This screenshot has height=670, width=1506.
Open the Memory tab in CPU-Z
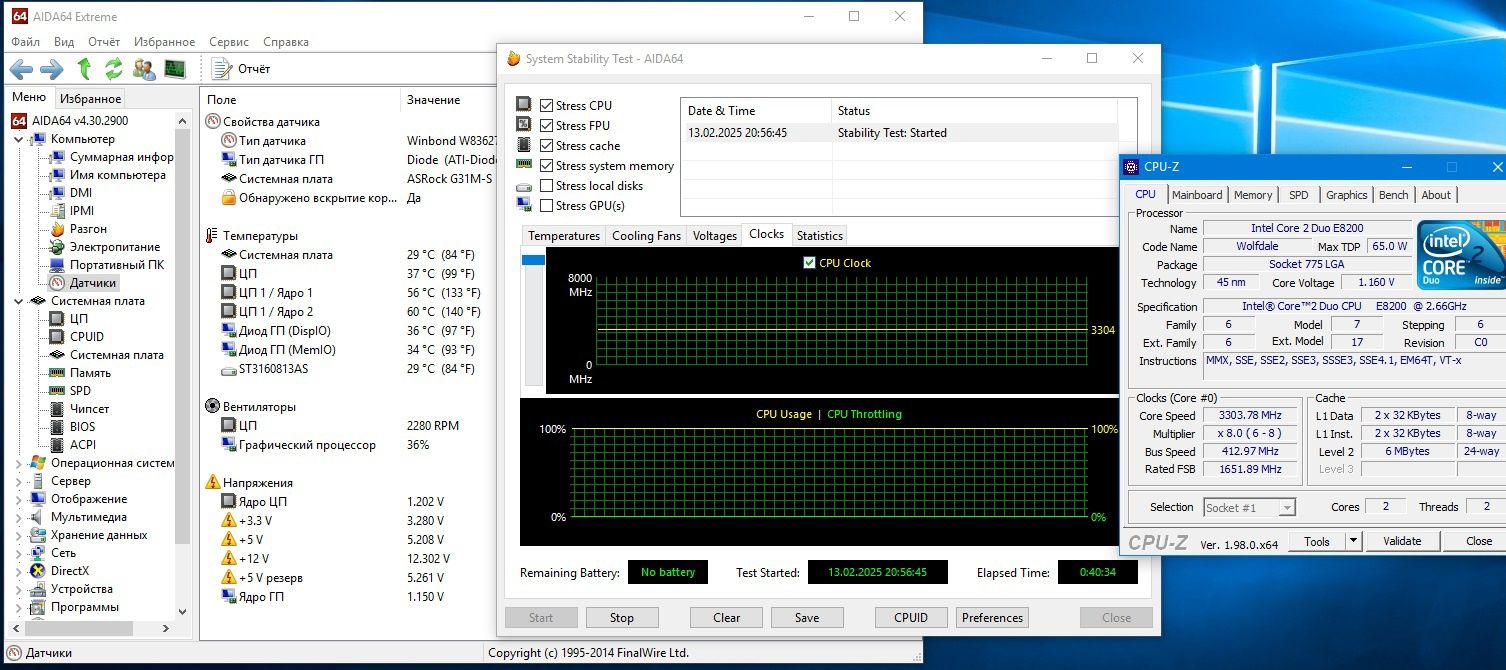(1253, 195)
